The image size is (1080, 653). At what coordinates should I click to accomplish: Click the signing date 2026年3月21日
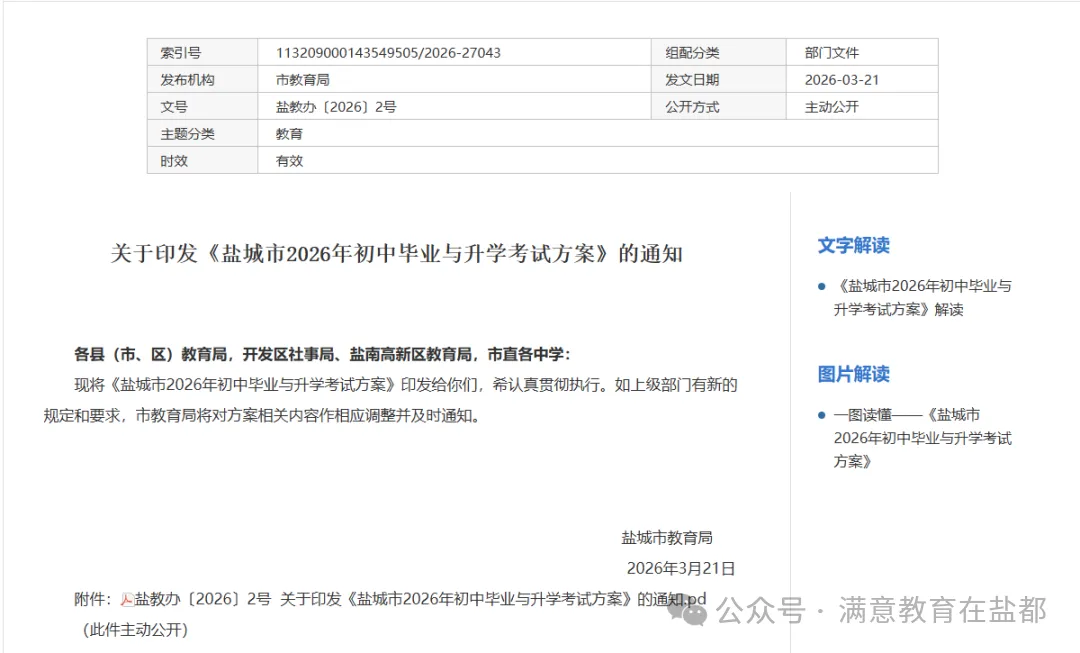click(x=681, y=568)
